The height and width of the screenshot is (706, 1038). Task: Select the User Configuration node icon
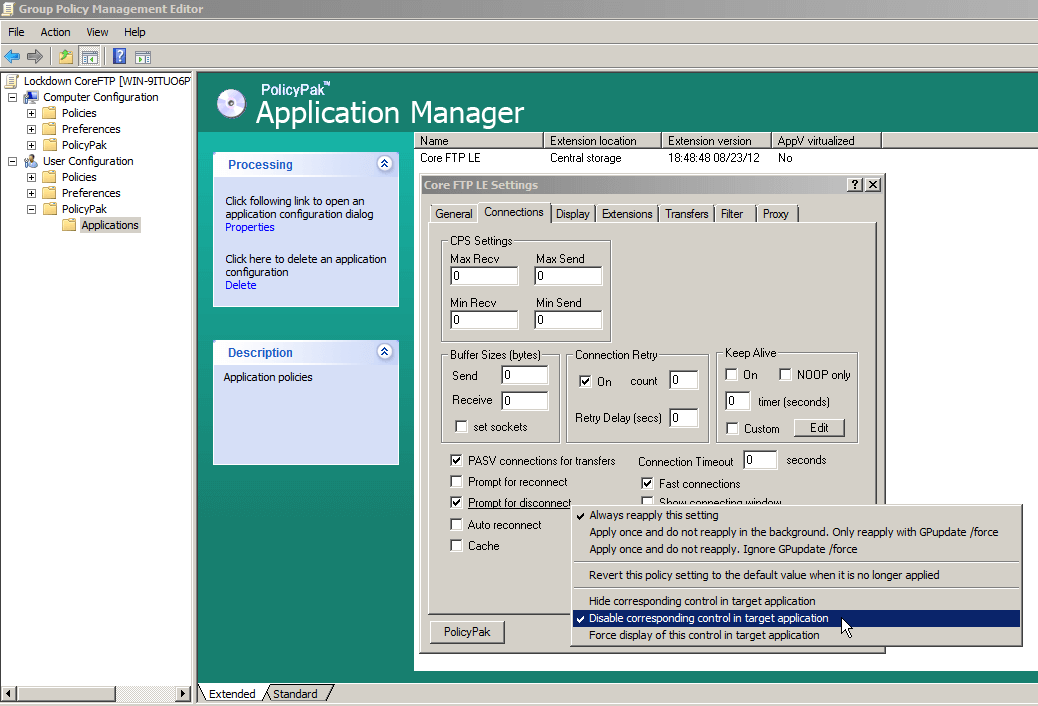click(x=30, y=161)
